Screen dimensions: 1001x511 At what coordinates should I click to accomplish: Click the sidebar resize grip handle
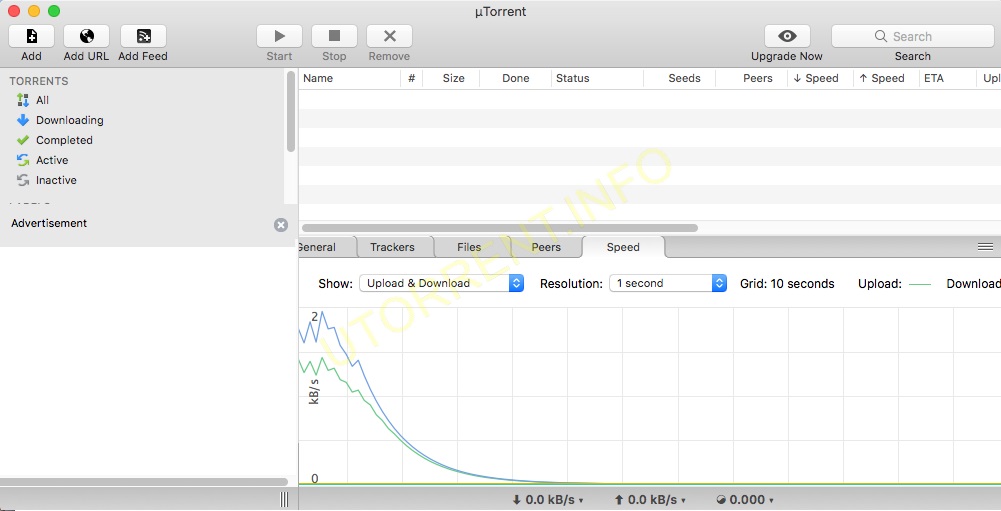(284, 500)
